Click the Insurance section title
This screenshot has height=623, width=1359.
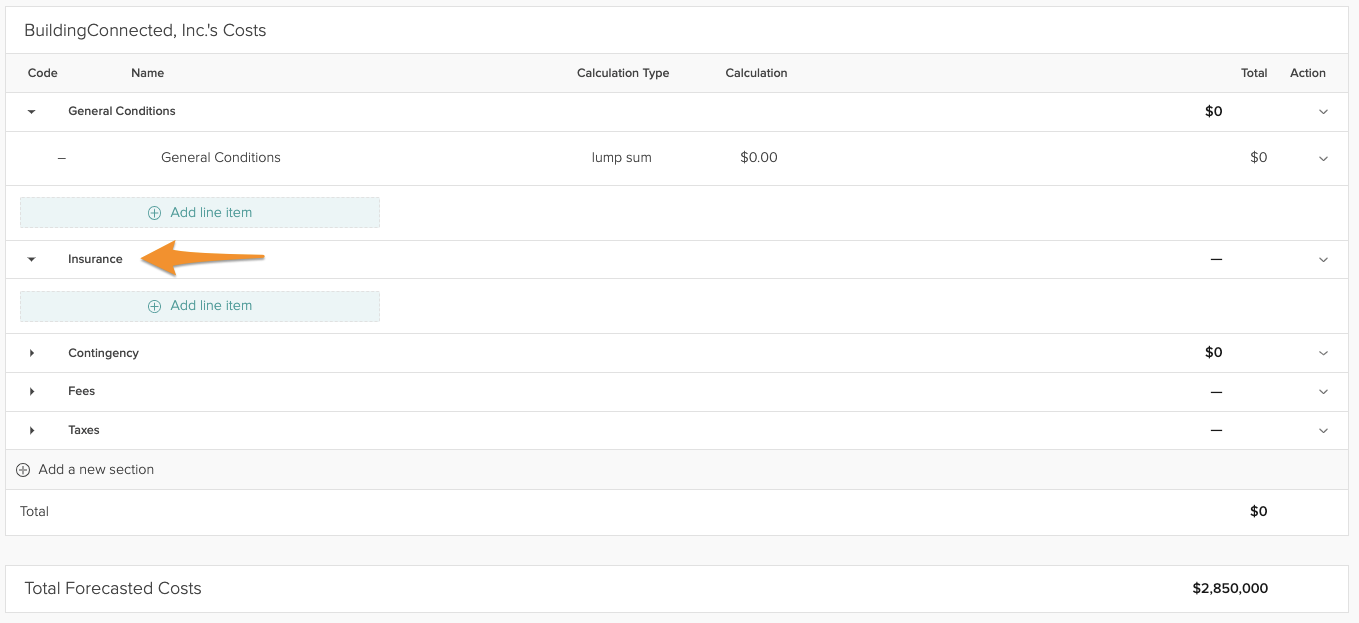(x=95, y=260)
